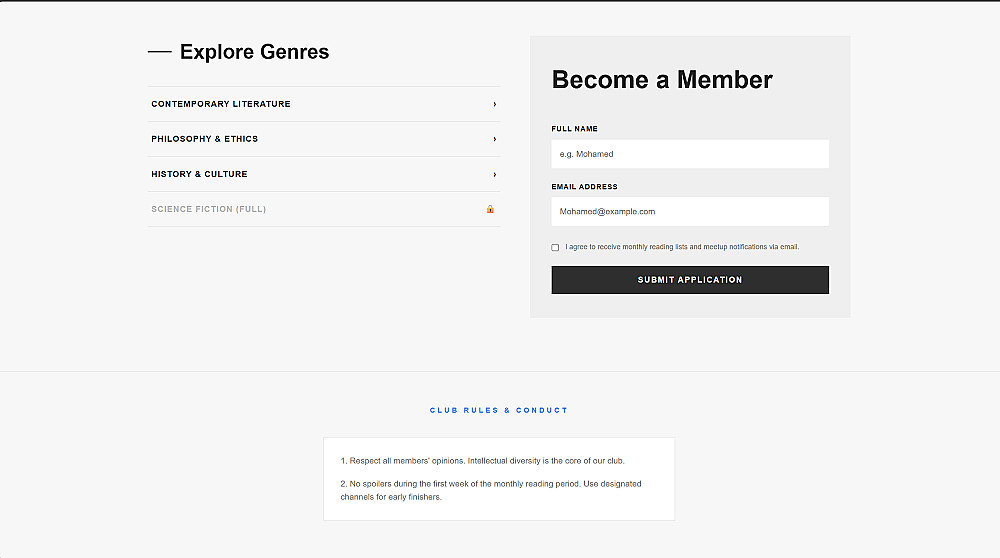Viewport: 1000px width, 558px height.
Task: Expand the Philosophy & Ethics genre row
Action: tap(205, 139)
